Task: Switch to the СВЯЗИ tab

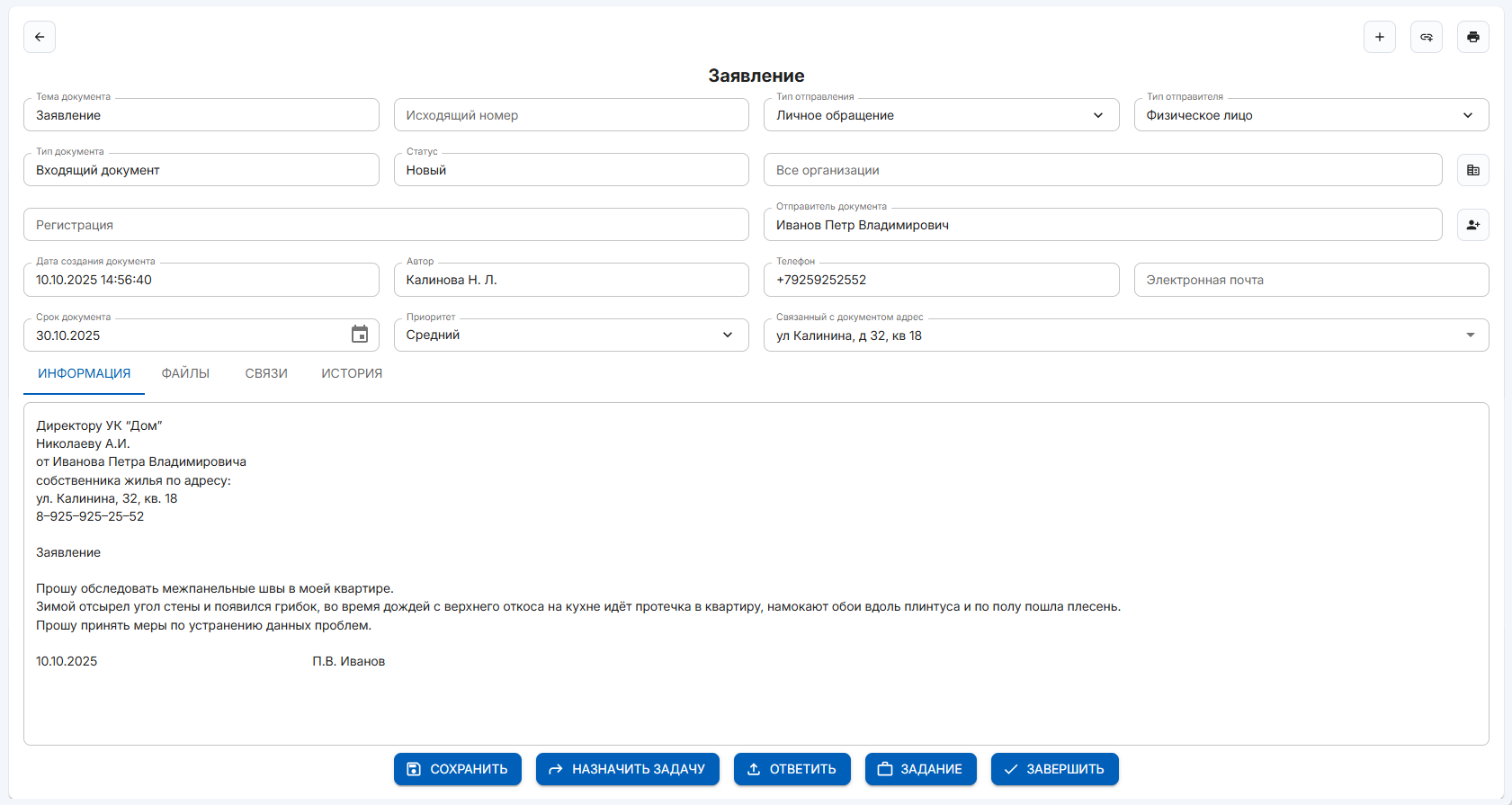Action: pos(266,373)
